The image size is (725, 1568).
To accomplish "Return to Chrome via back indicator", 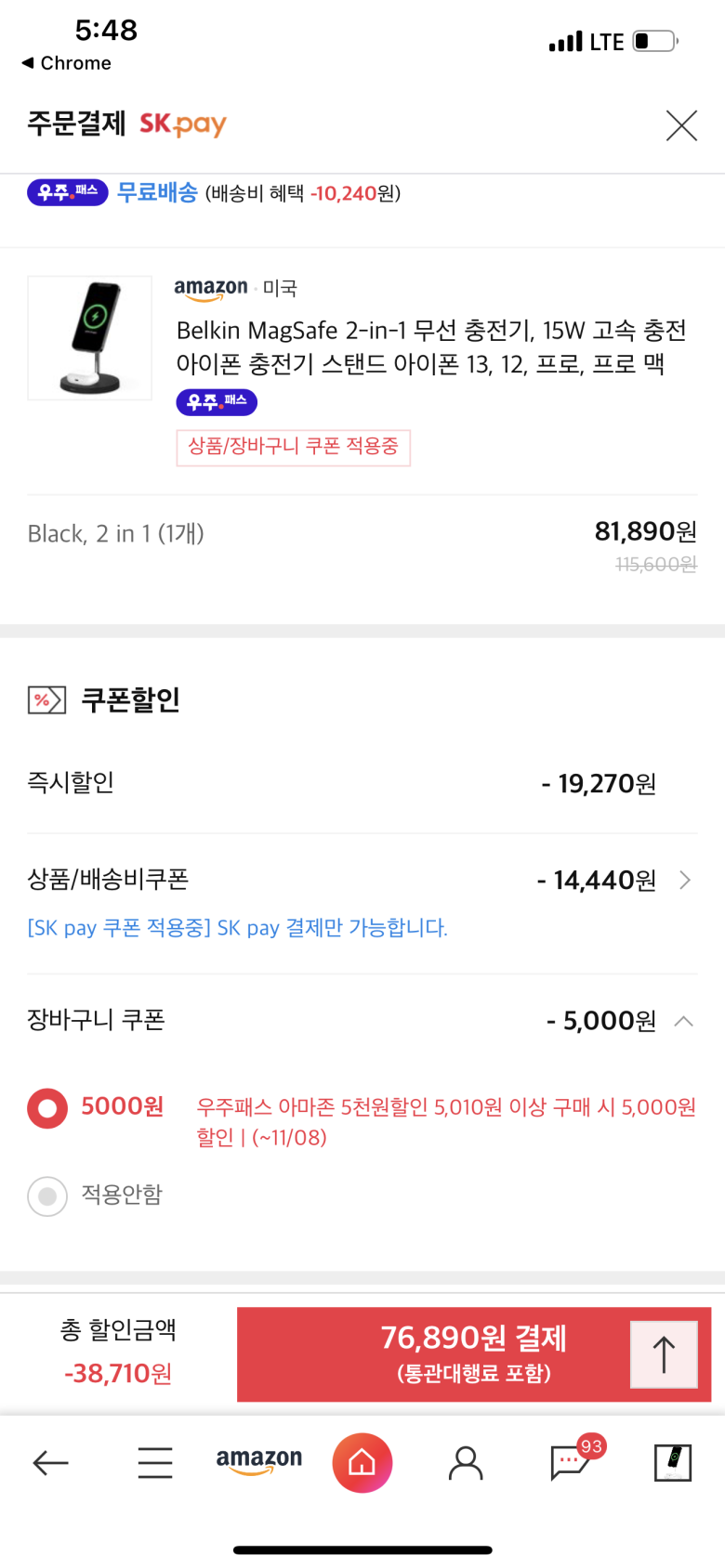I will click(x=66, y=63).
